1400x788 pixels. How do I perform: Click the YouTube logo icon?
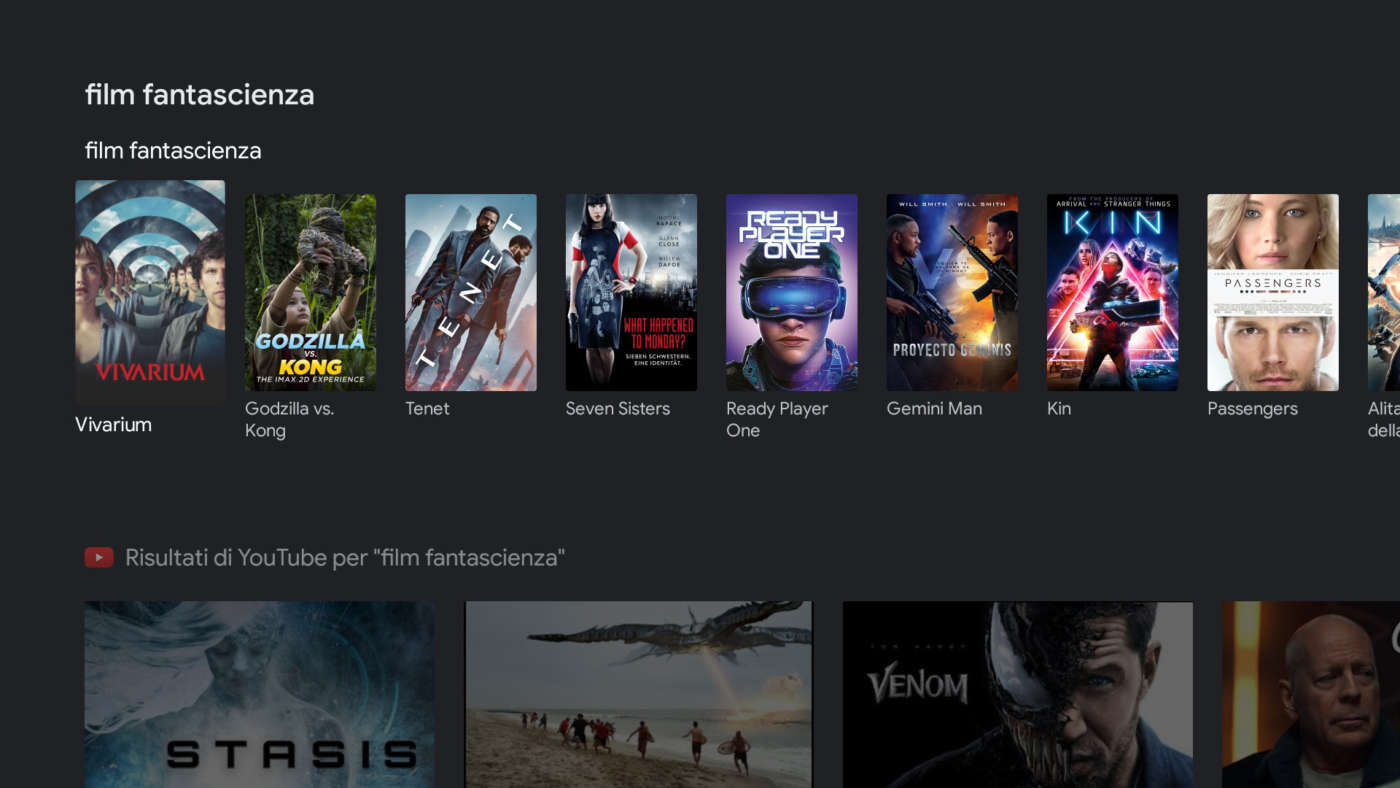[x=99, y=557]
